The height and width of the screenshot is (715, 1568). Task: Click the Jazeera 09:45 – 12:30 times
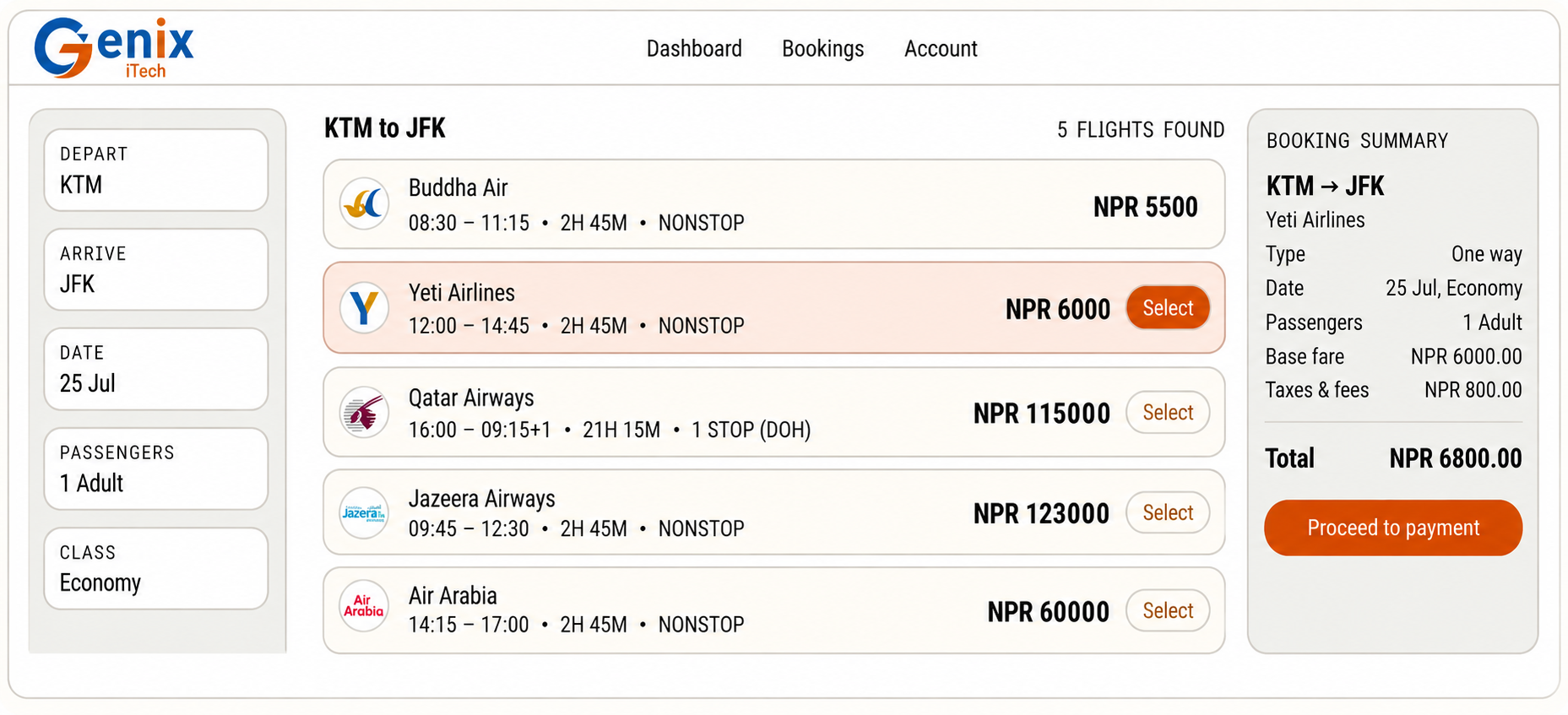pos(469,528)
